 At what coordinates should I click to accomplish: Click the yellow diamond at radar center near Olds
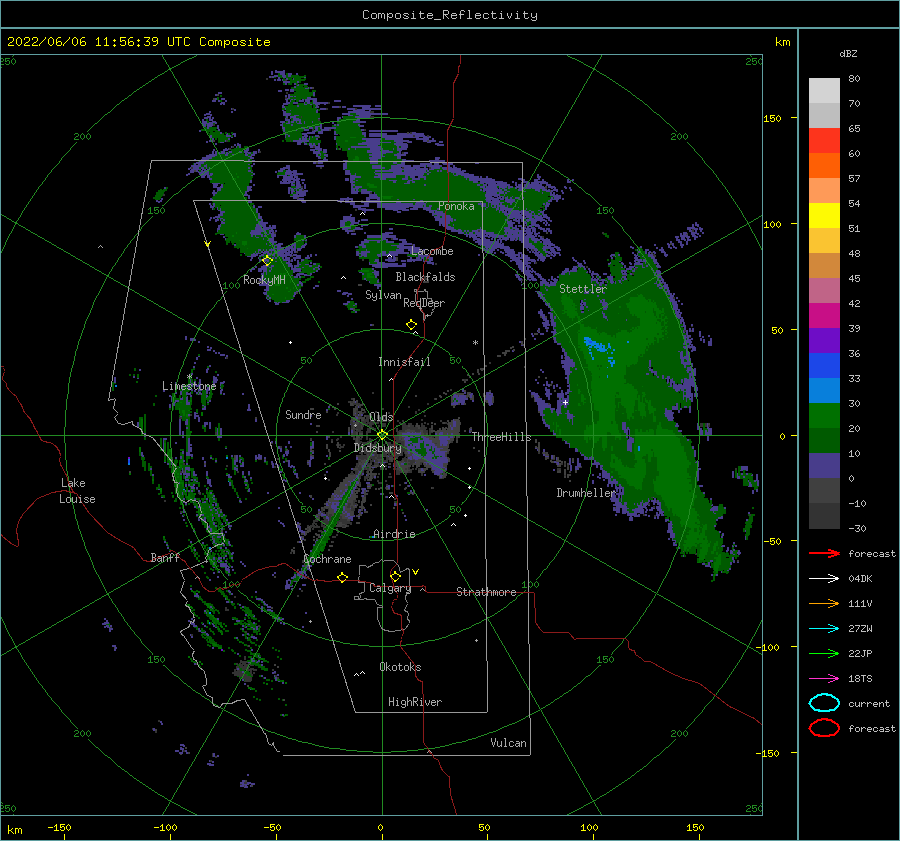tap(382, 435)
